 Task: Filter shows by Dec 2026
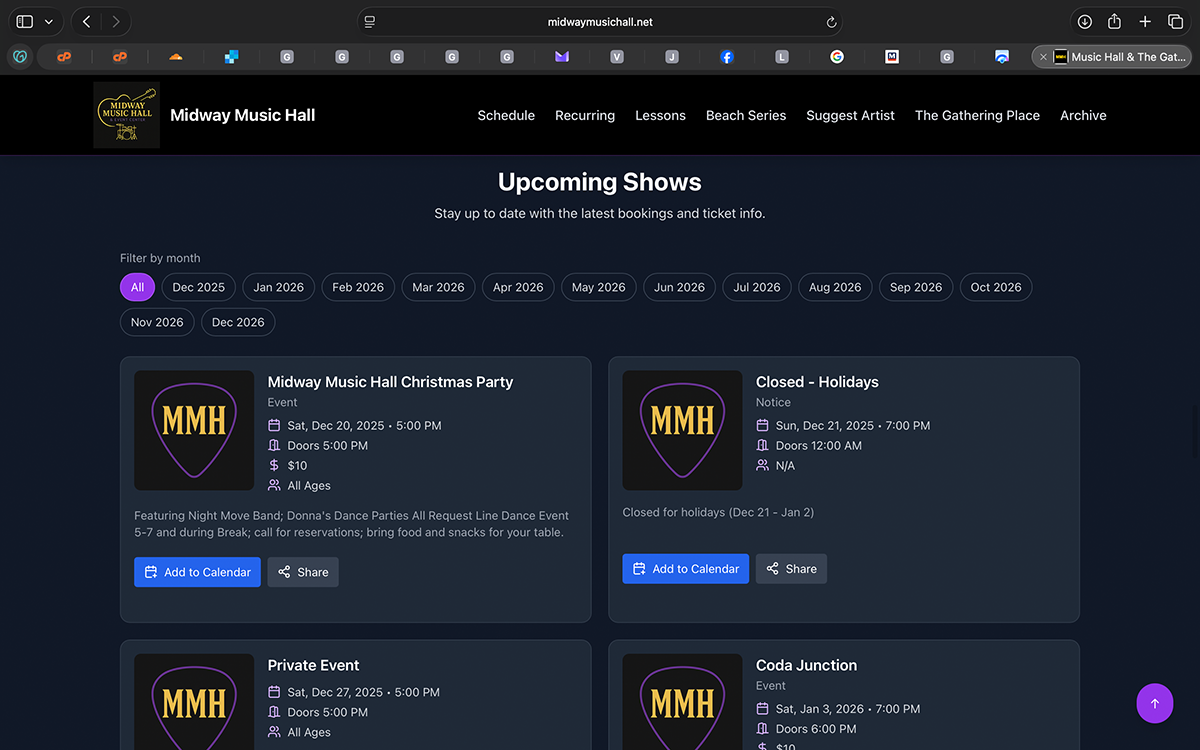tap(238, 322)
